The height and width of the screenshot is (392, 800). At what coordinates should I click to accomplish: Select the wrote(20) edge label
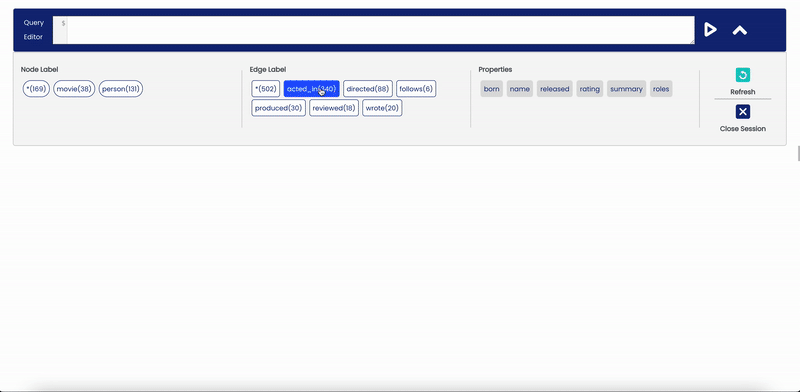click(382, 108)
